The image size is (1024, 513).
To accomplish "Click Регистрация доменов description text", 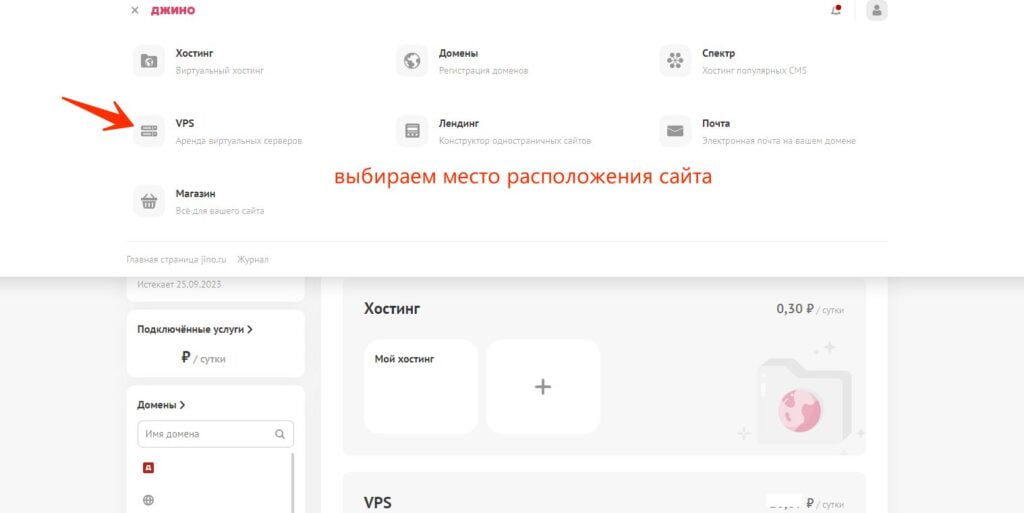I will (483, 70).
